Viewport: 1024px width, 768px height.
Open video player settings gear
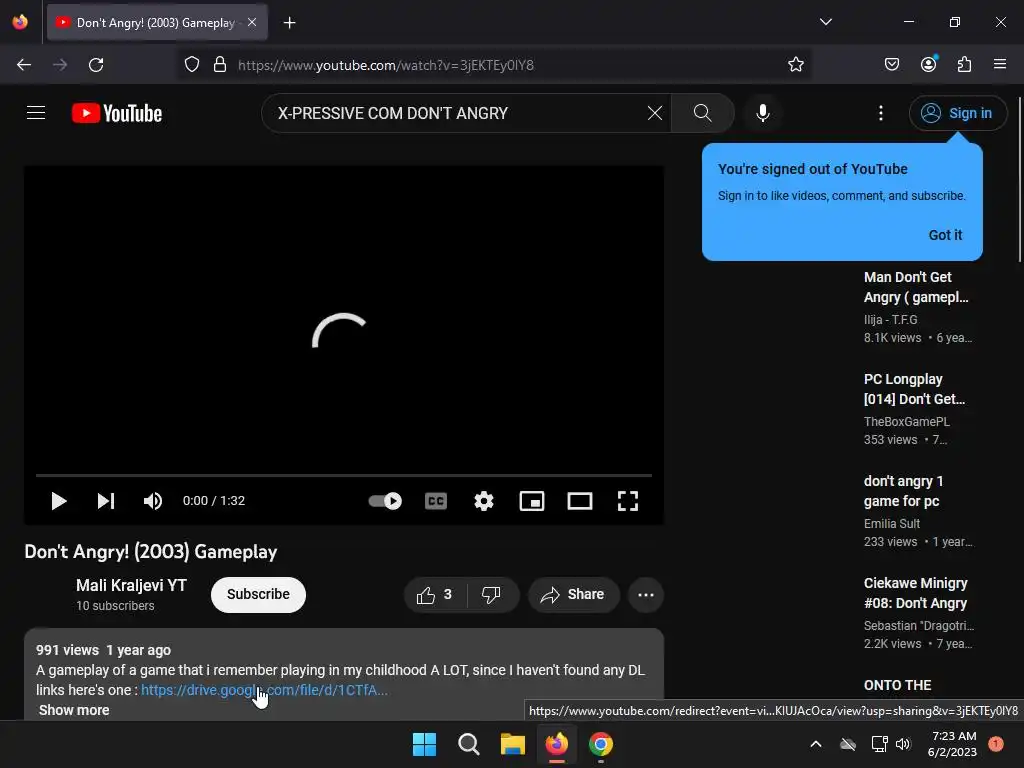(483, 501)
